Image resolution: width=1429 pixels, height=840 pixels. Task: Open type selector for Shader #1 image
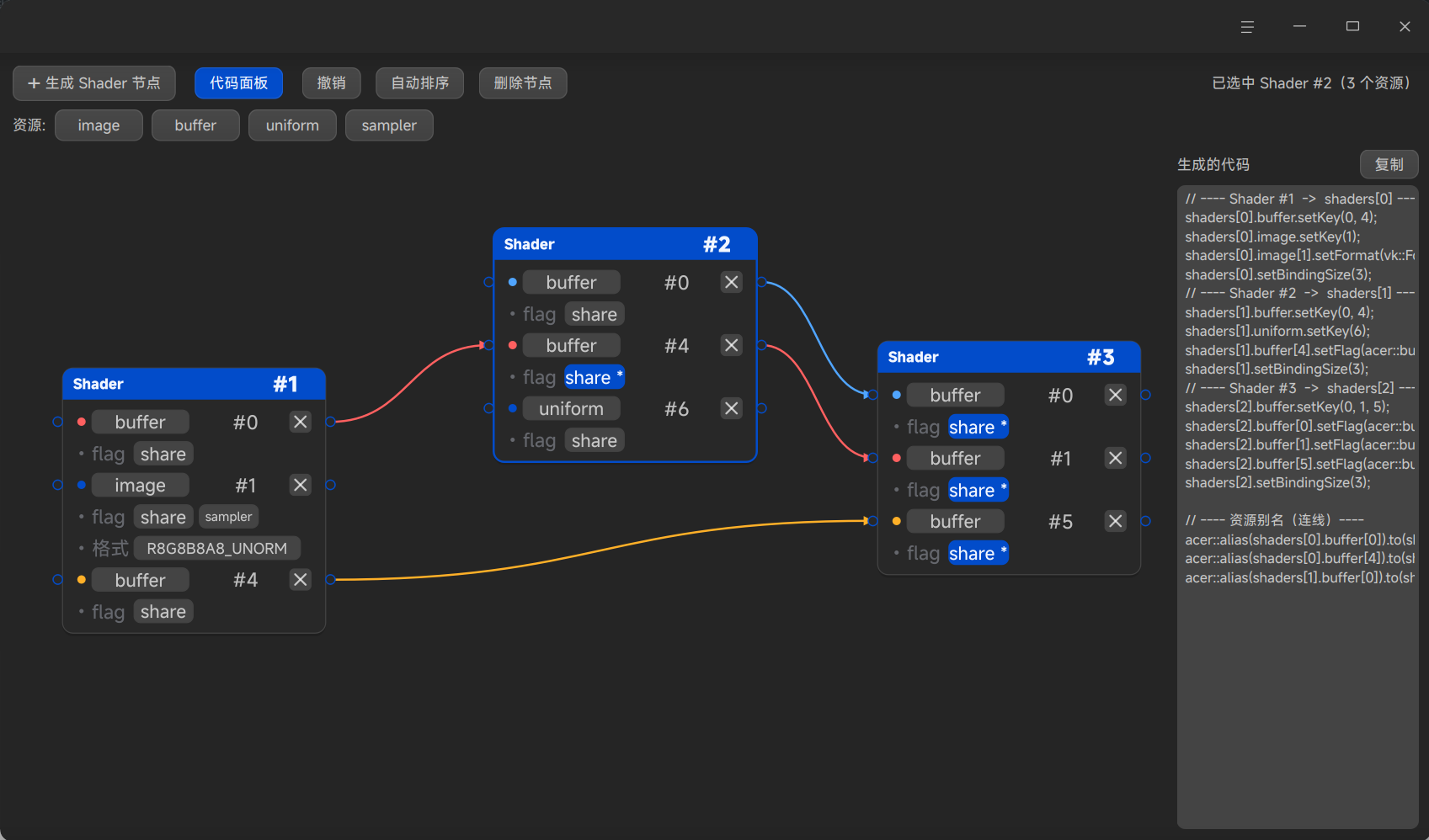(x=141, y=485)
